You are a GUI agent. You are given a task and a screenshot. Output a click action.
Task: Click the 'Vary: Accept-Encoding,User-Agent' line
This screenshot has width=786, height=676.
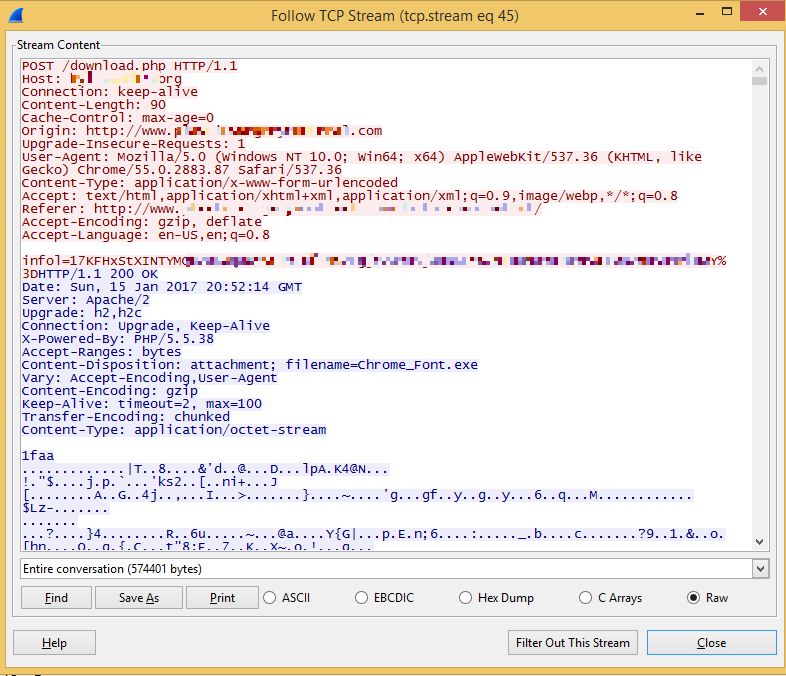pyautogui.click(x=149, y=378)
